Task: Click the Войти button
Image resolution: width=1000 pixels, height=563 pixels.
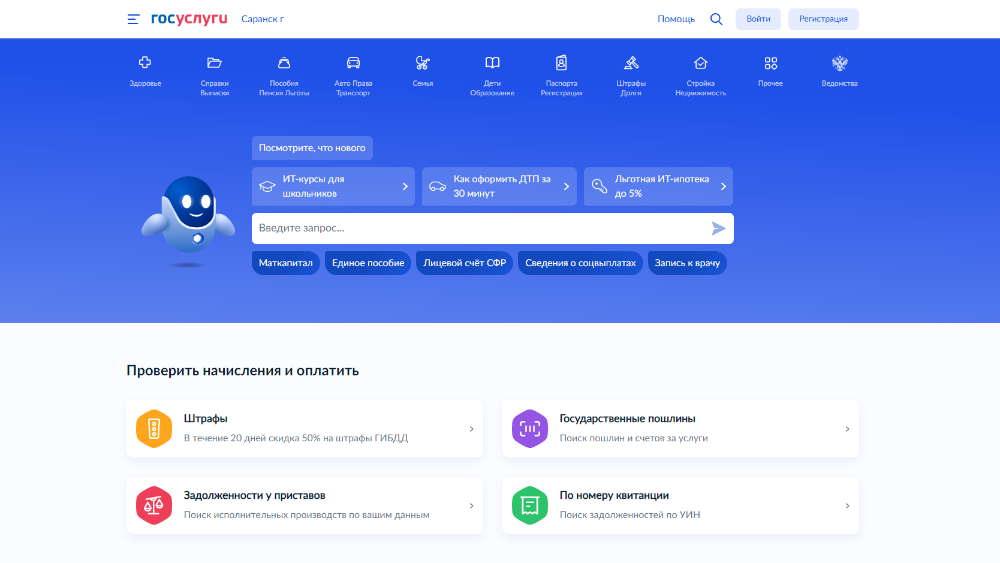Action: (x=758, y=19)
